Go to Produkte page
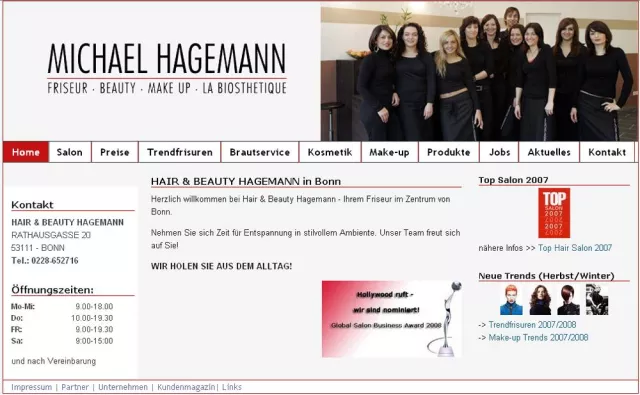 [x=449, y=152]
